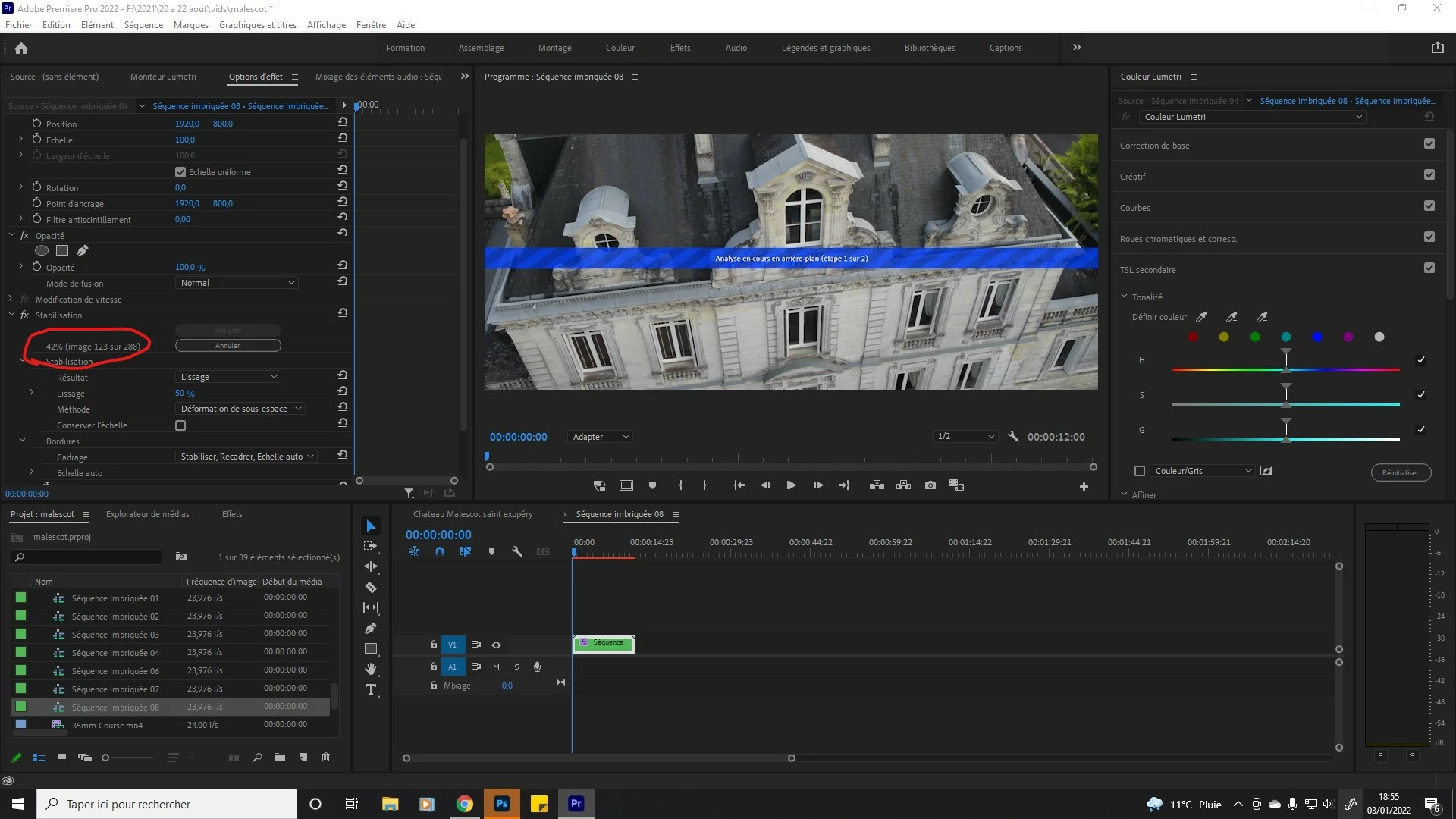1456x819 pixels.
Task: Enable Conserver l'échelle checkbox
Action: 180,425
